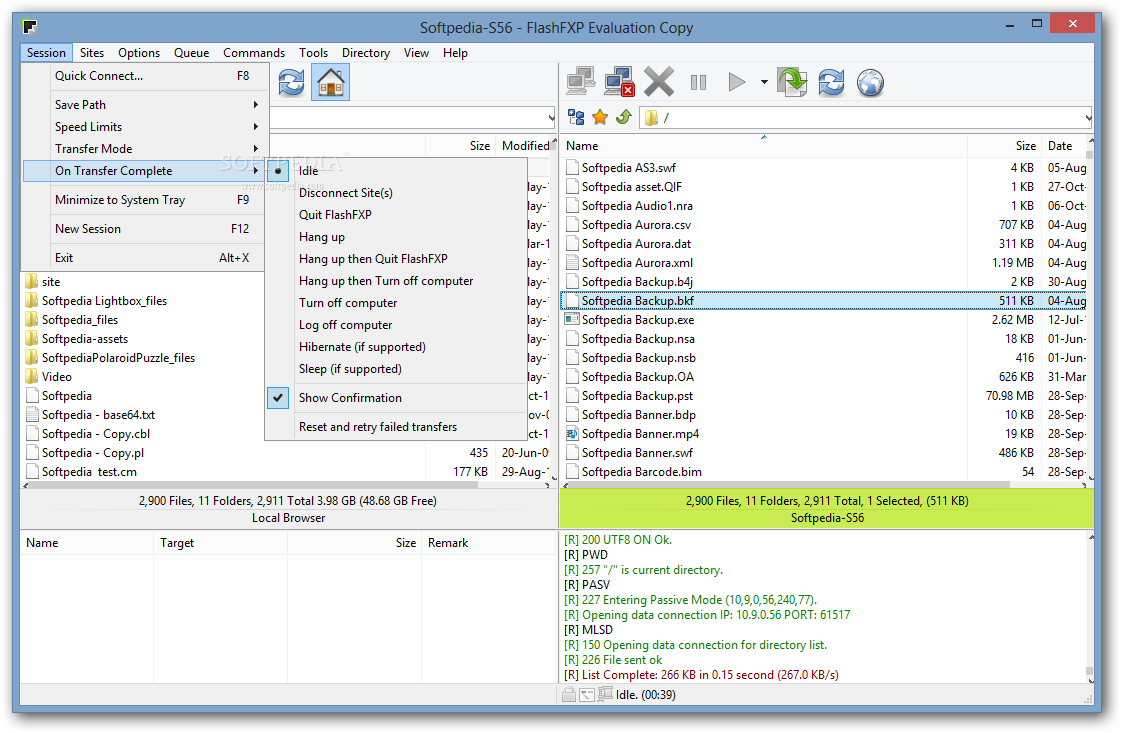The height and width of the screenshot is (733, 1122).
Task: Click the site folder icon in local list
Action: point(31,281)
